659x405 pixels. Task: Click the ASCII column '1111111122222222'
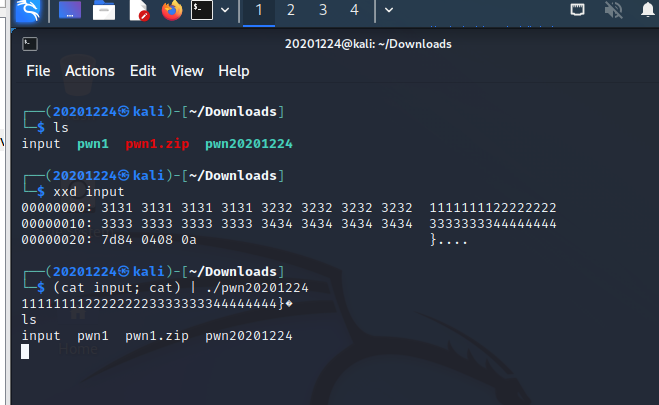[x=493, y=208]
